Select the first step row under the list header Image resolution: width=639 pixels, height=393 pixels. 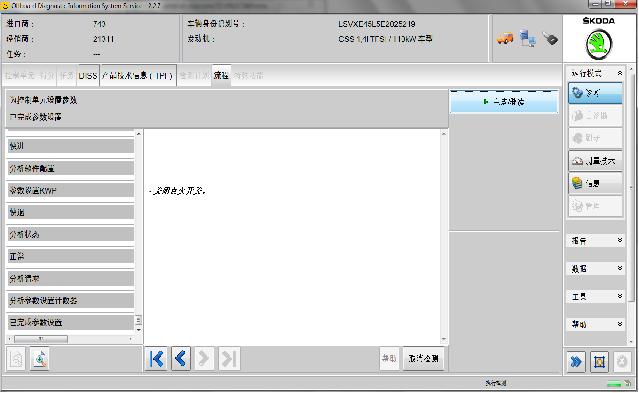click(71, 146)
